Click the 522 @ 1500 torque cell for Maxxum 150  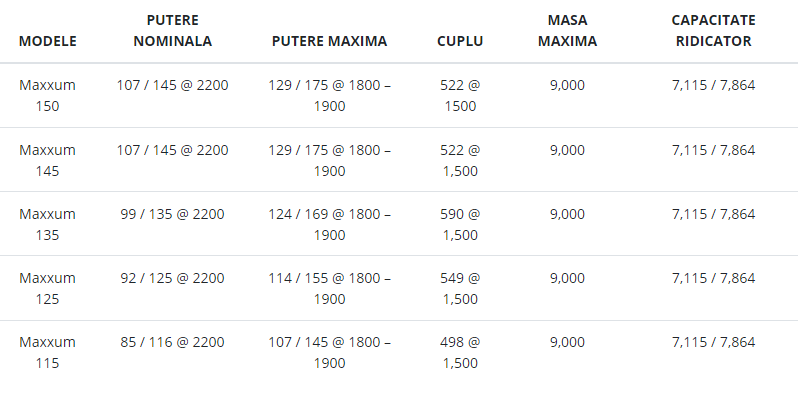pyautogui.click(x=460, y=95)
